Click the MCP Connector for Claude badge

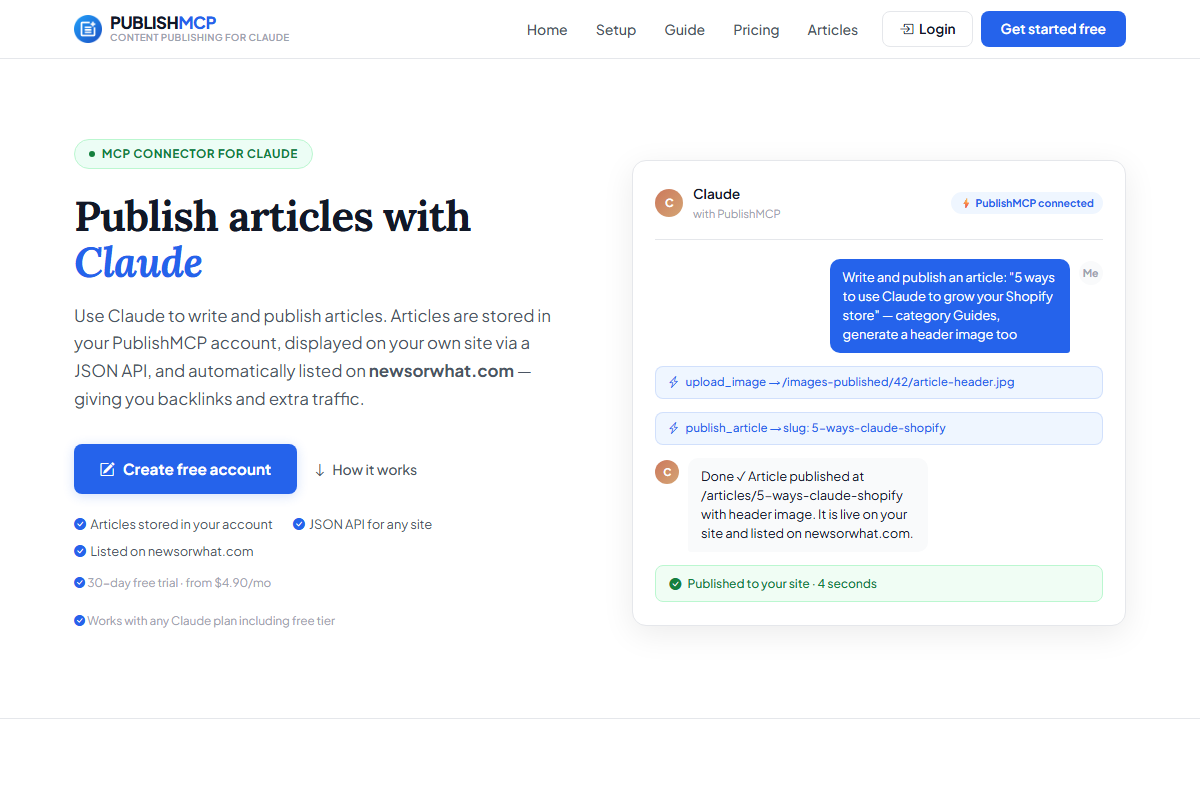pyautogui.click(x=193, y=154)
